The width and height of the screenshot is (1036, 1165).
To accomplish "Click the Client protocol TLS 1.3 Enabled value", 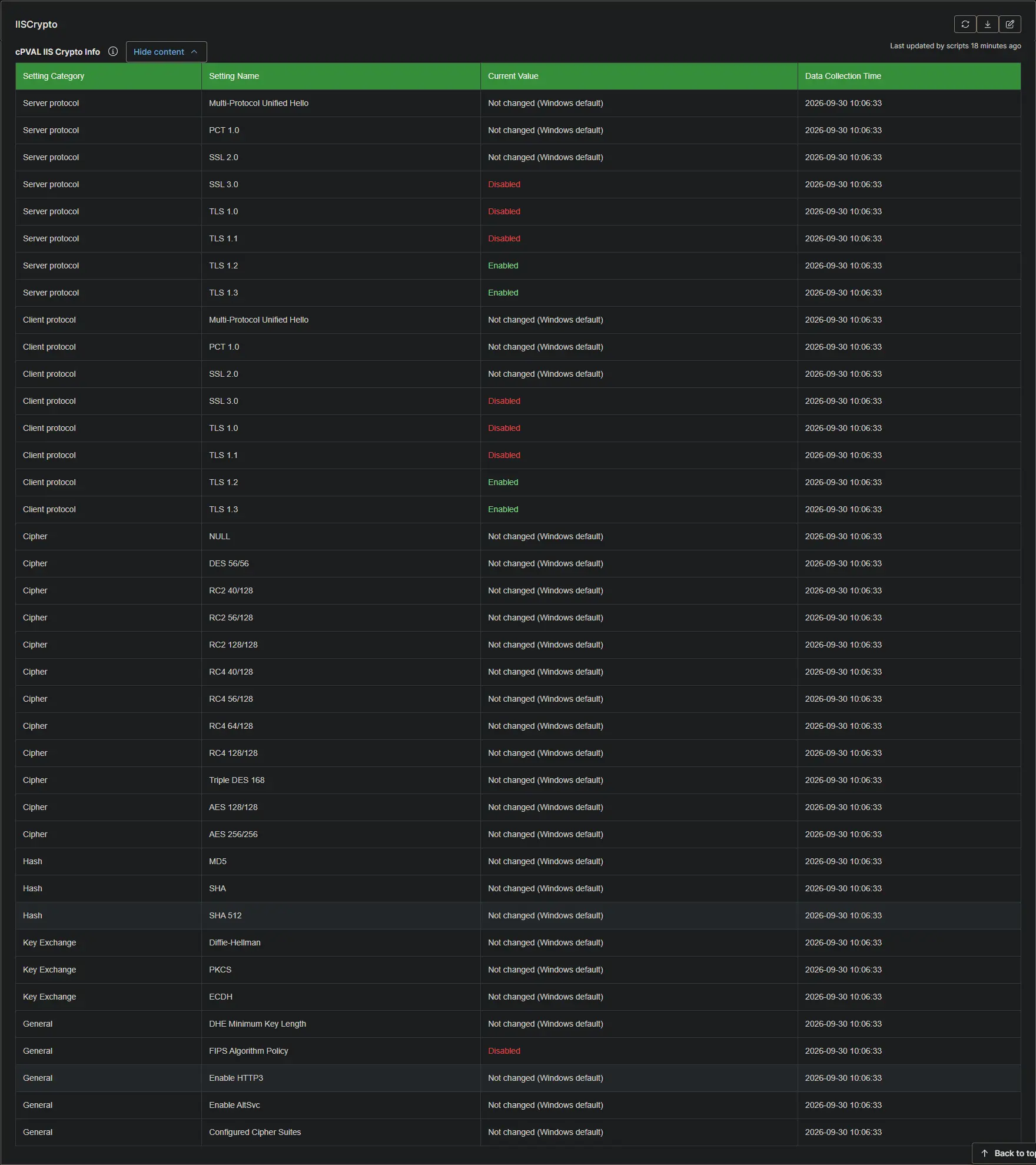I will (x=503, y=509).
